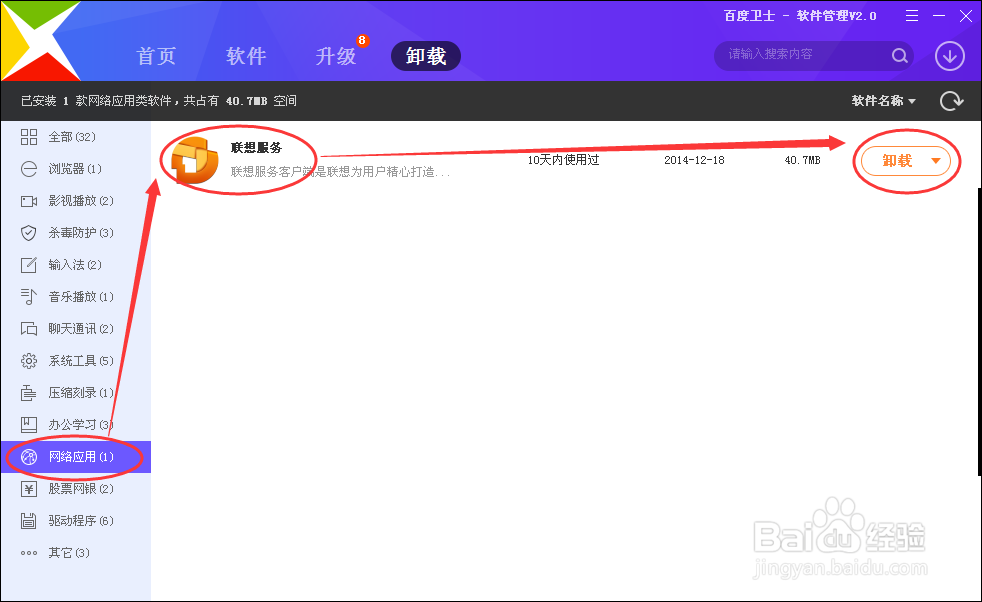Viewport: 982px width, 602px height.
Task: Select the 股票网银 (2) category
Action: tap(76, 489)
